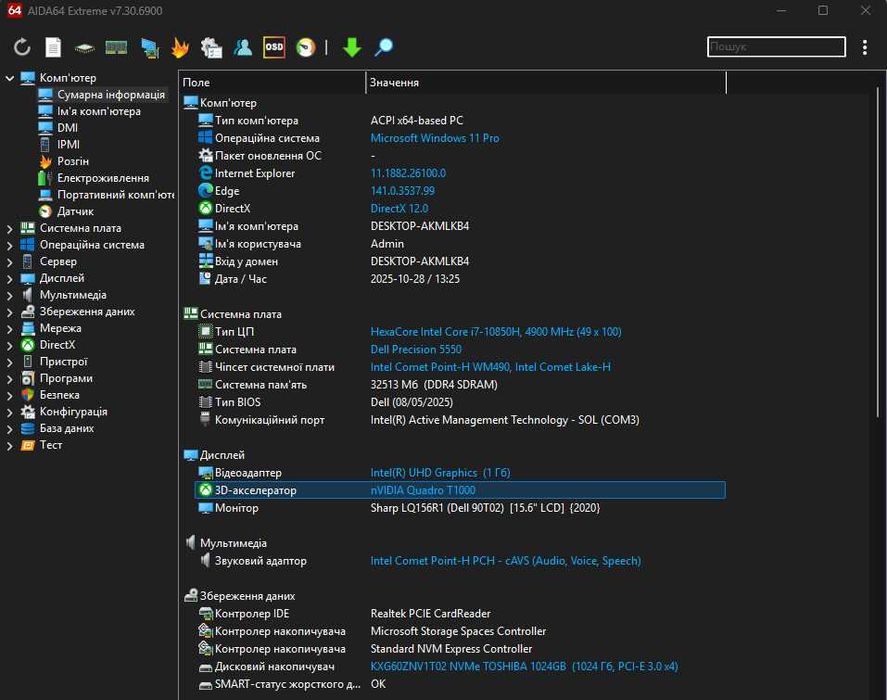This screenshot has width=887, height=700.
Task: Open the Електроживлення tree item
Action: [103, 178]
